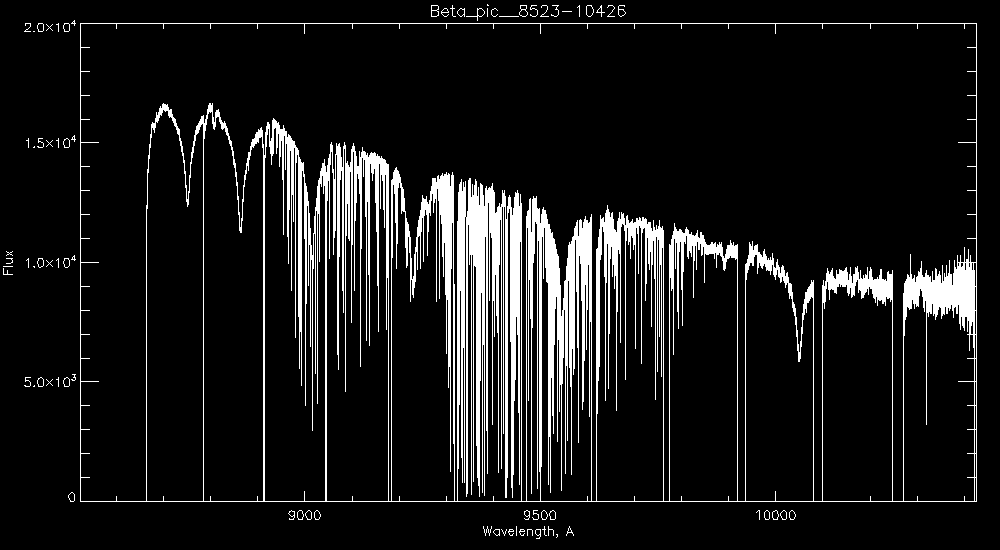
Task: Click the 9000 wavelength tick label
Action: tap(305, 516)
